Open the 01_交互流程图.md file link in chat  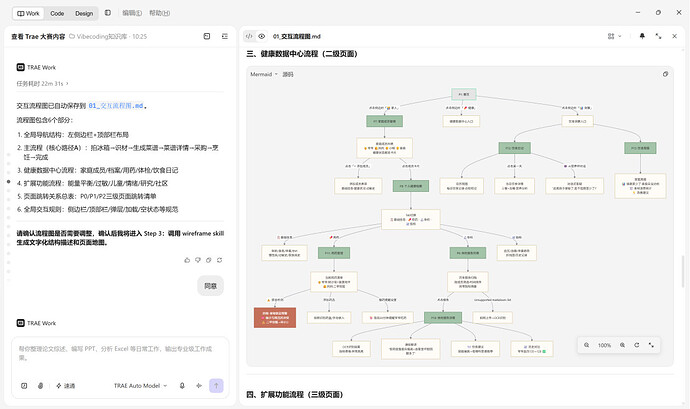(116, 106)
